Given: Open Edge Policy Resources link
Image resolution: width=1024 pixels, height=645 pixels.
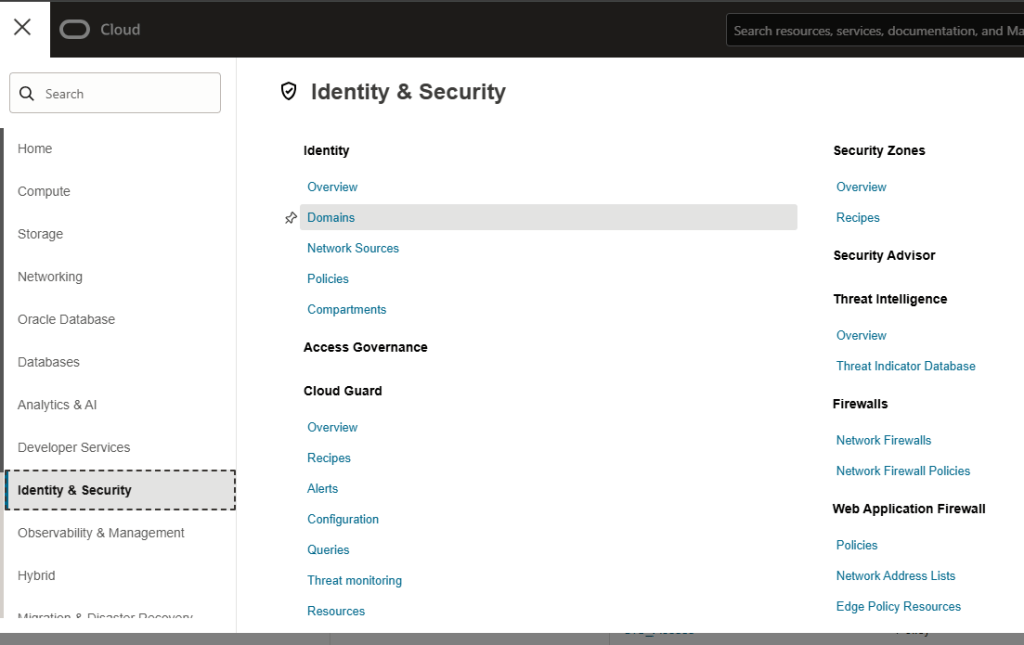Looking at the screenshot, I should [898, 607].
